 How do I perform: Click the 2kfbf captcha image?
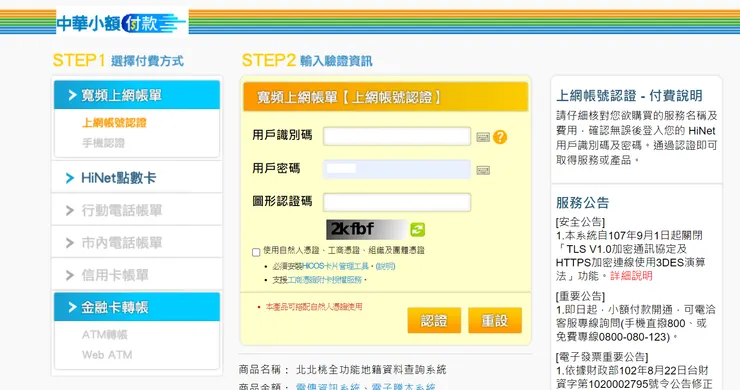click(x=366, y=229)
